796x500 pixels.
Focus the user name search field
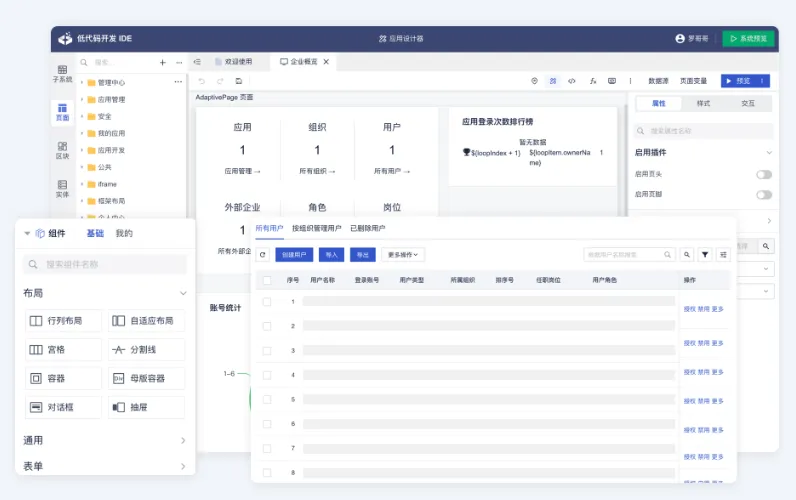tap(629, 255)
